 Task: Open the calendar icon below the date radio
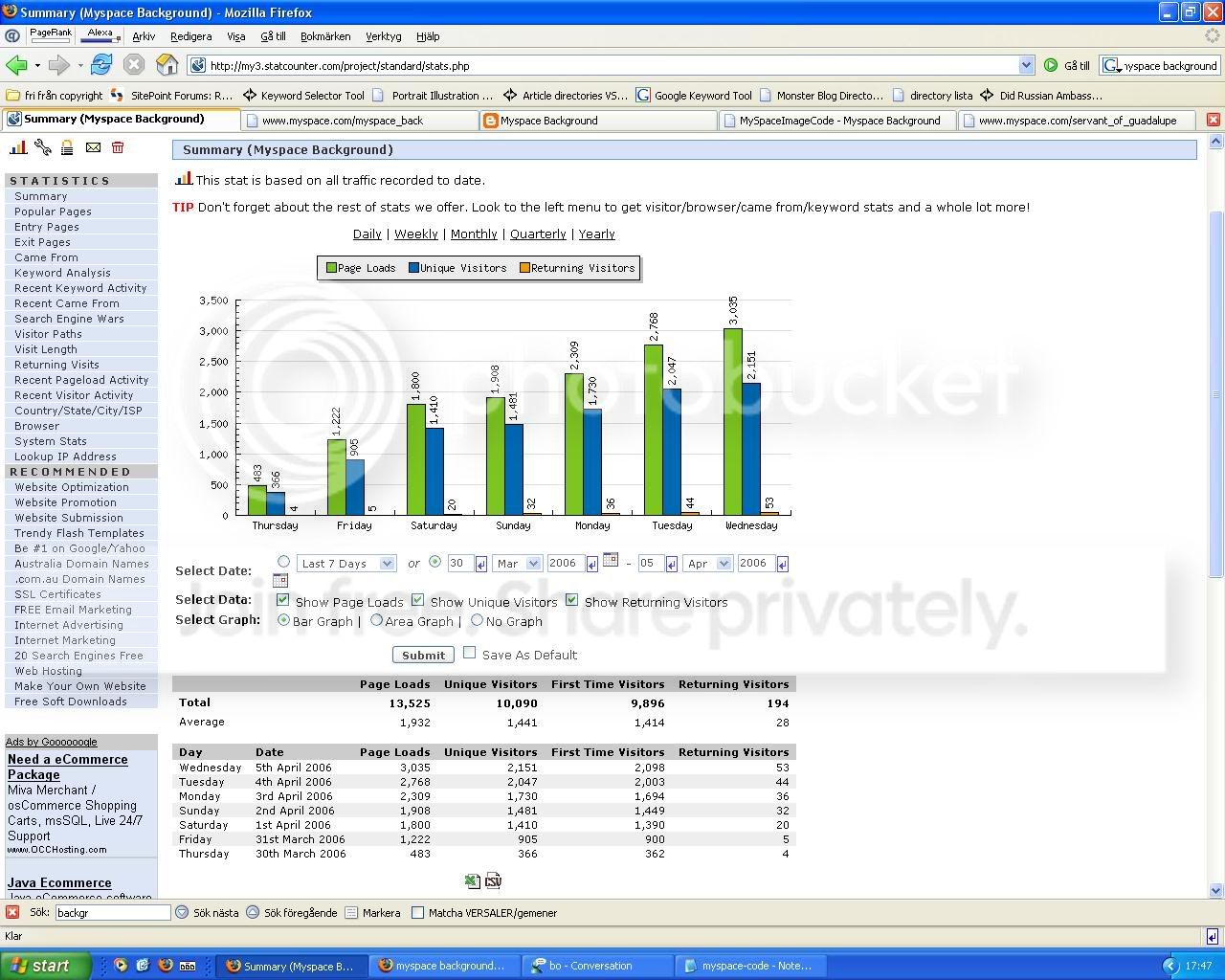[280, 580]
